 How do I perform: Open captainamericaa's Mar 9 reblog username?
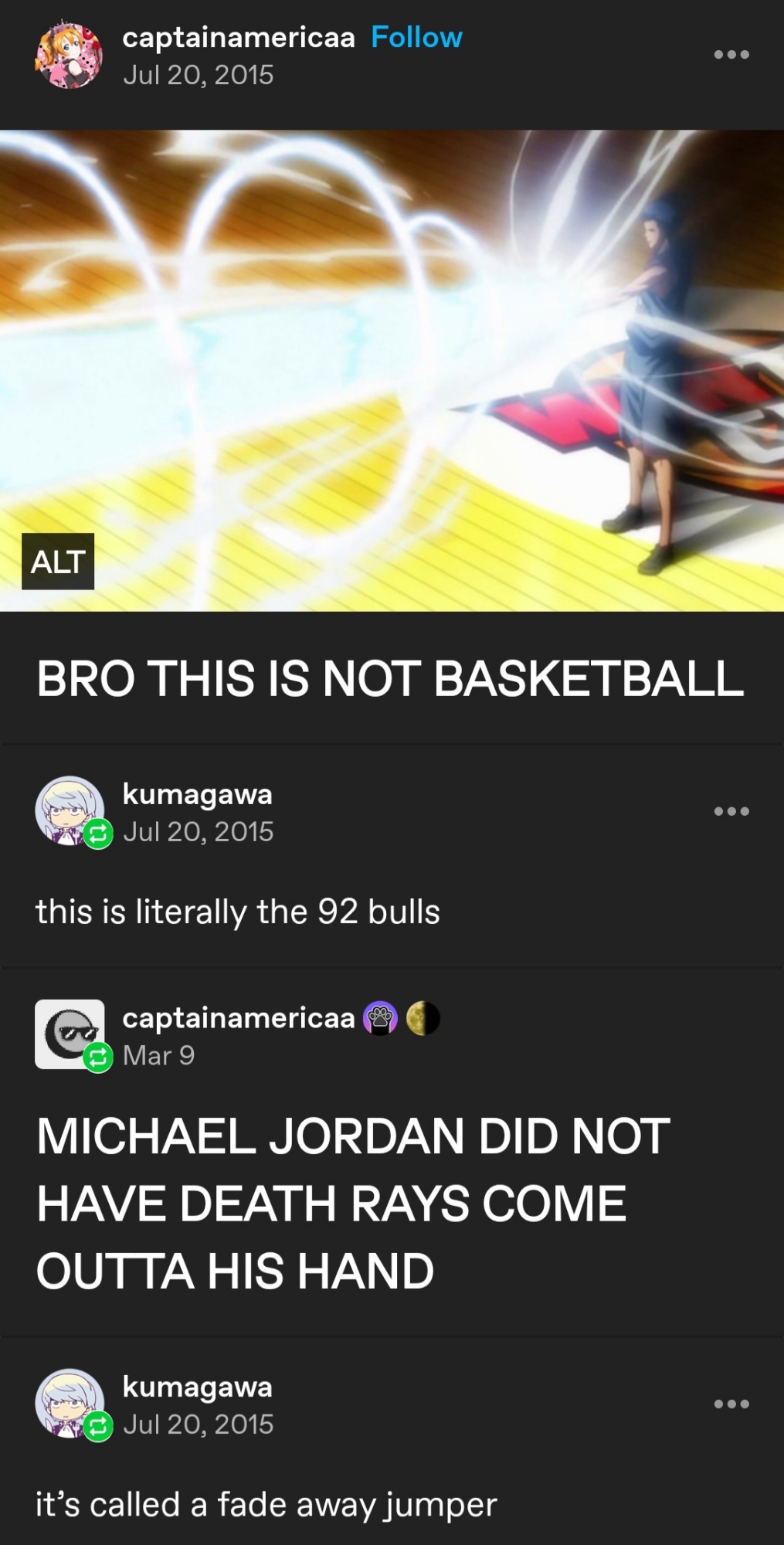[239, 1018]
